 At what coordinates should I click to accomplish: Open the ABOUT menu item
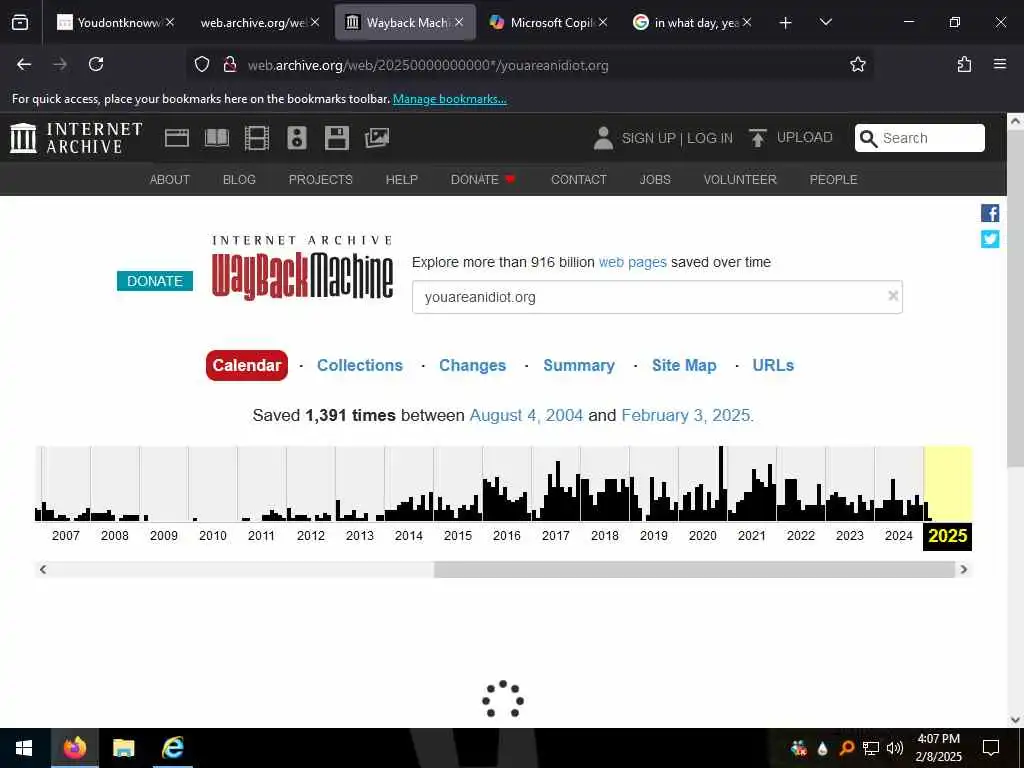pos(170,180)
